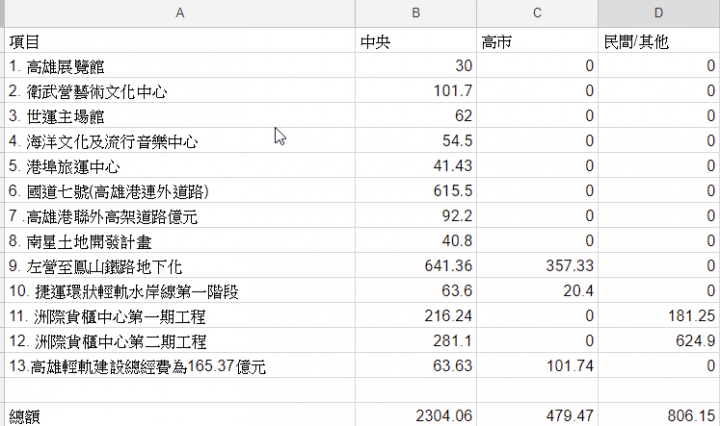This screenshot has height=426, width=720.
Task: Select the 高市 total 479.47
Action: click(537, 415)
